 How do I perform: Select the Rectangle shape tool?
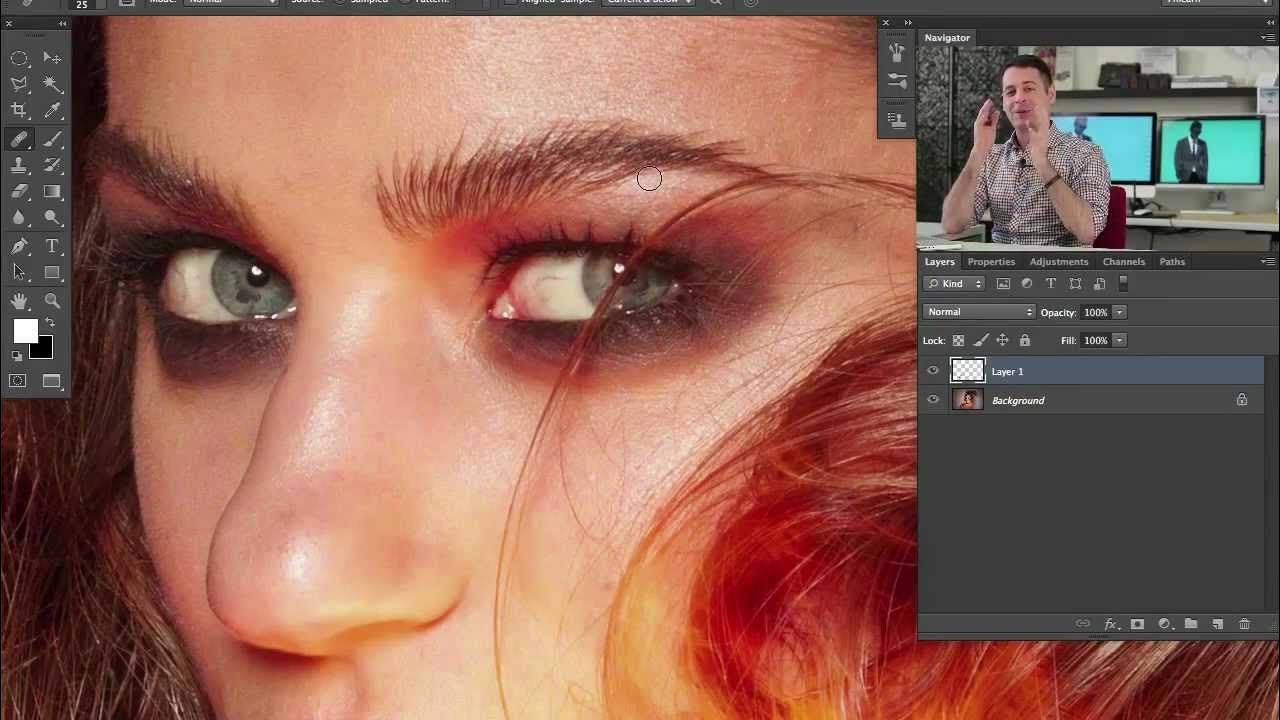point(52,272)
